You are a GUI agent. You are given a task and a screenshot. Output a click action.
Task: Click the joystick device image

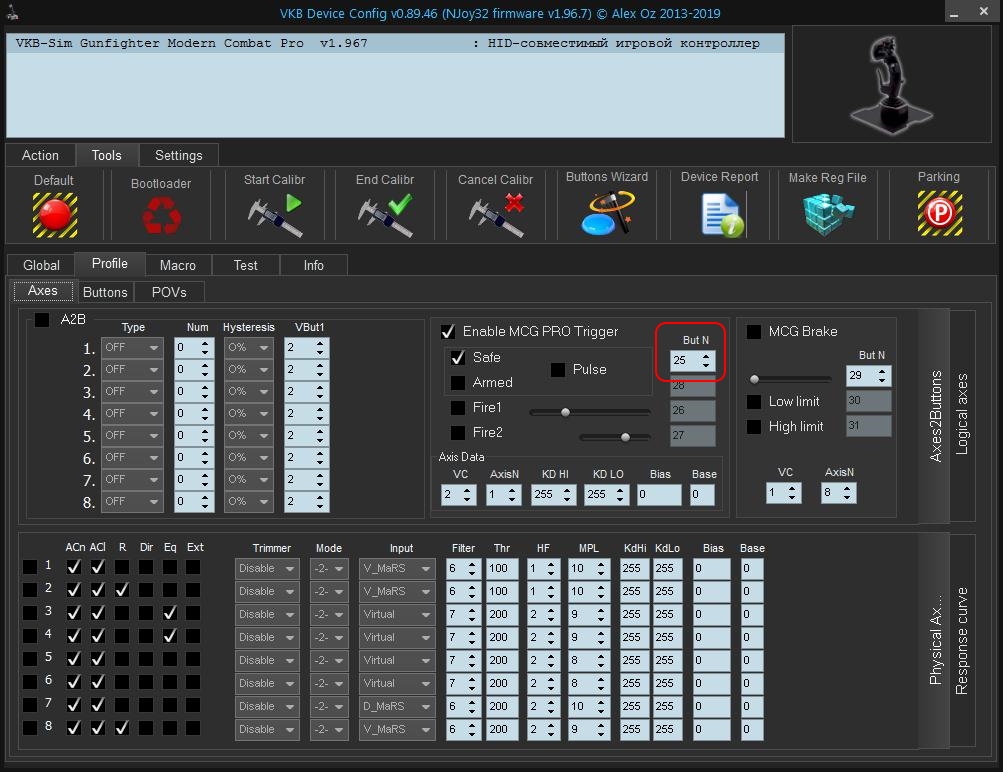pos(891,84)
